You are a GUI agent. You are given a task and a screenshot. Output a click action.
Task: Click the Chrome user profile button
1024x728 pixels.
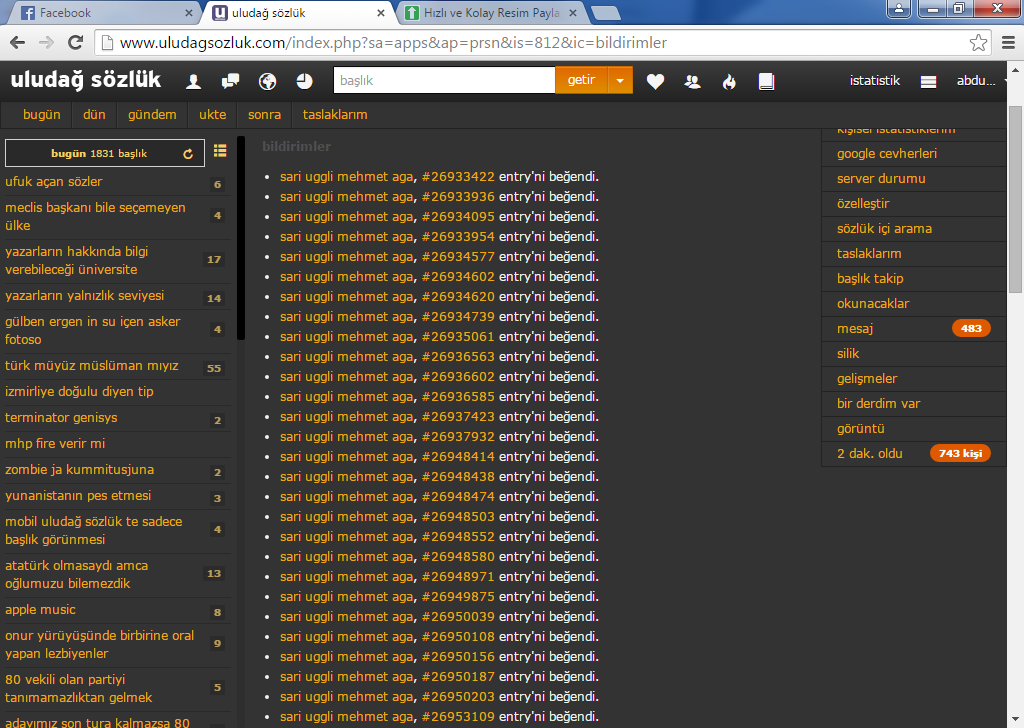[899, 8]
